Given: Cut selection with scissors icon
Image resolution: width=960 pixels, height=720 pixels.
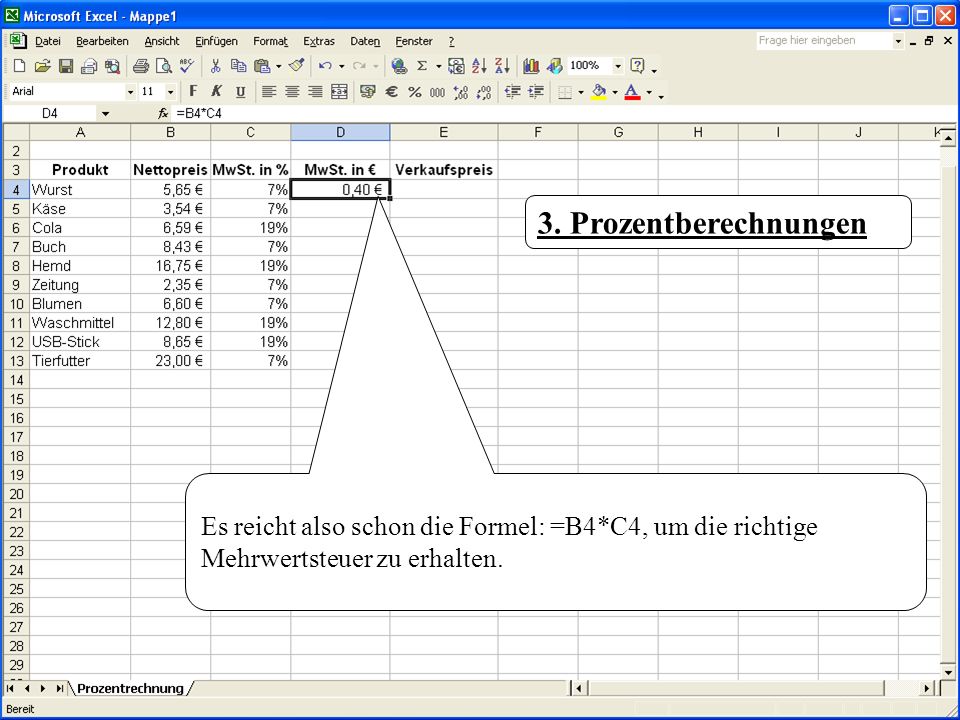Looking at the screenshot, I should coord(216,66).
